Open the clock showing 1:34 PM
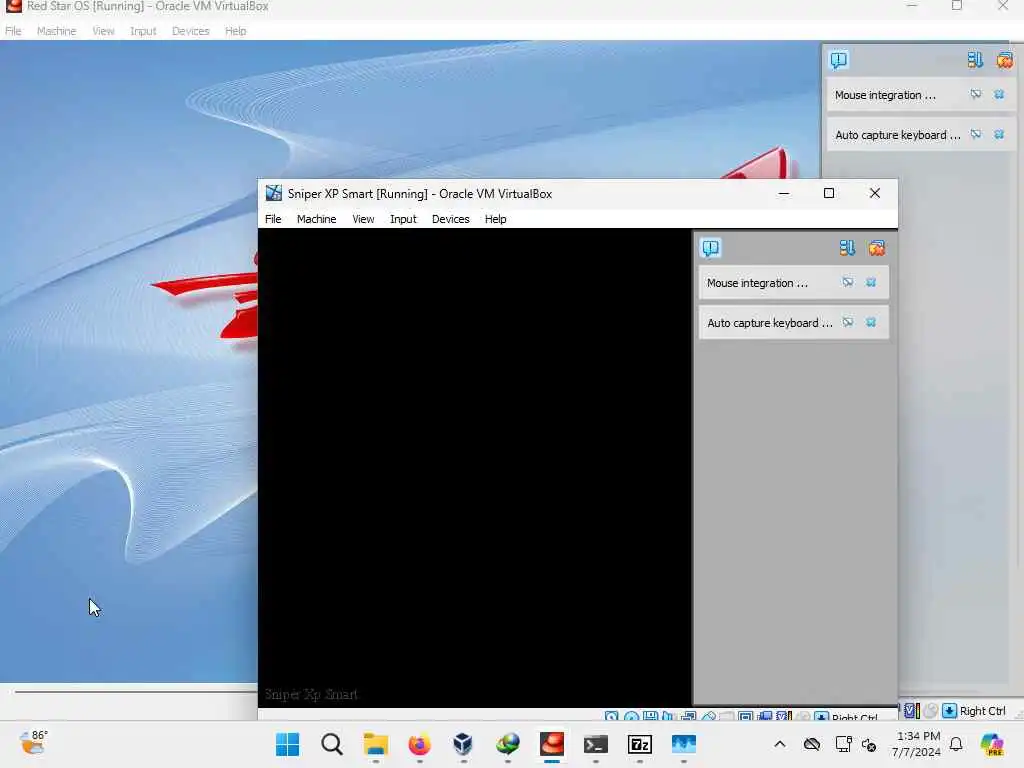1024x768 pixels. 918,744
